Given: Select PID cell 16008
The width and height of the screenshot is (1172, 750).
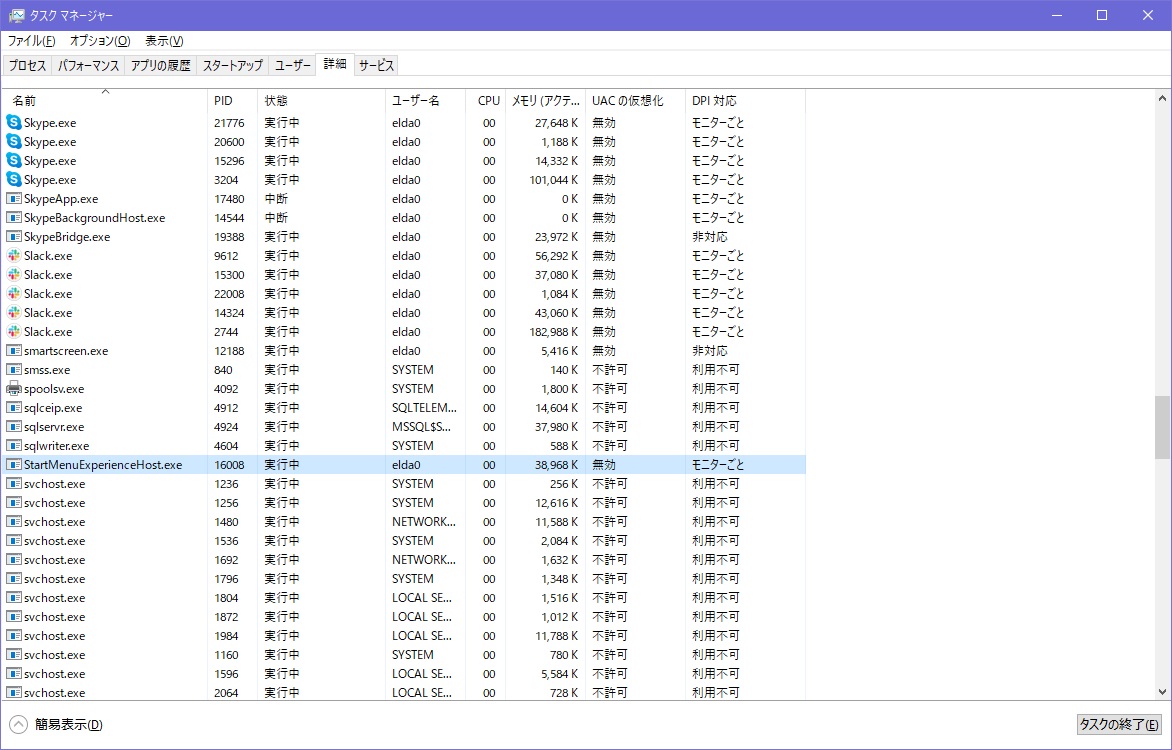Looking at the screenshot, I should [x=229, y=464].
